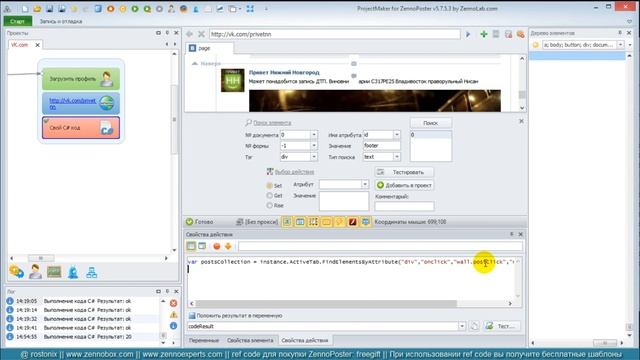Image resolution: width=640 pixels, height=360 pixels.
Task: Close the VK.com project tab
Action: point(38,45)
